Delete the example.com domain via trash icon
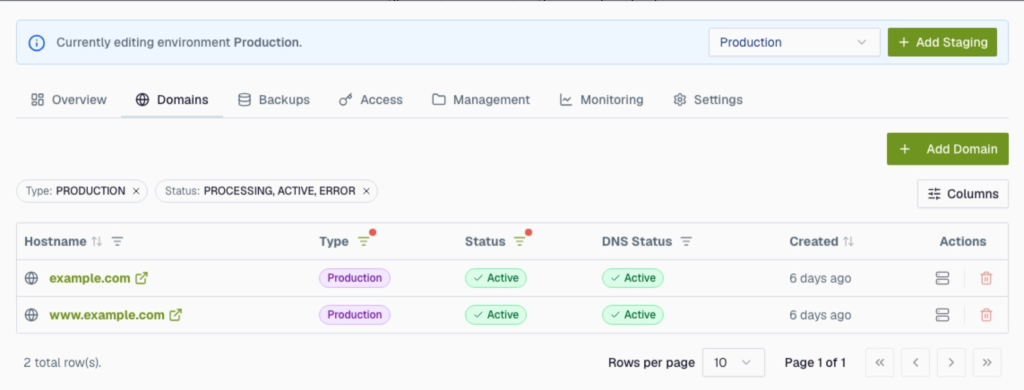Viewport: 1024px width, 390px height. click(986, 278)
